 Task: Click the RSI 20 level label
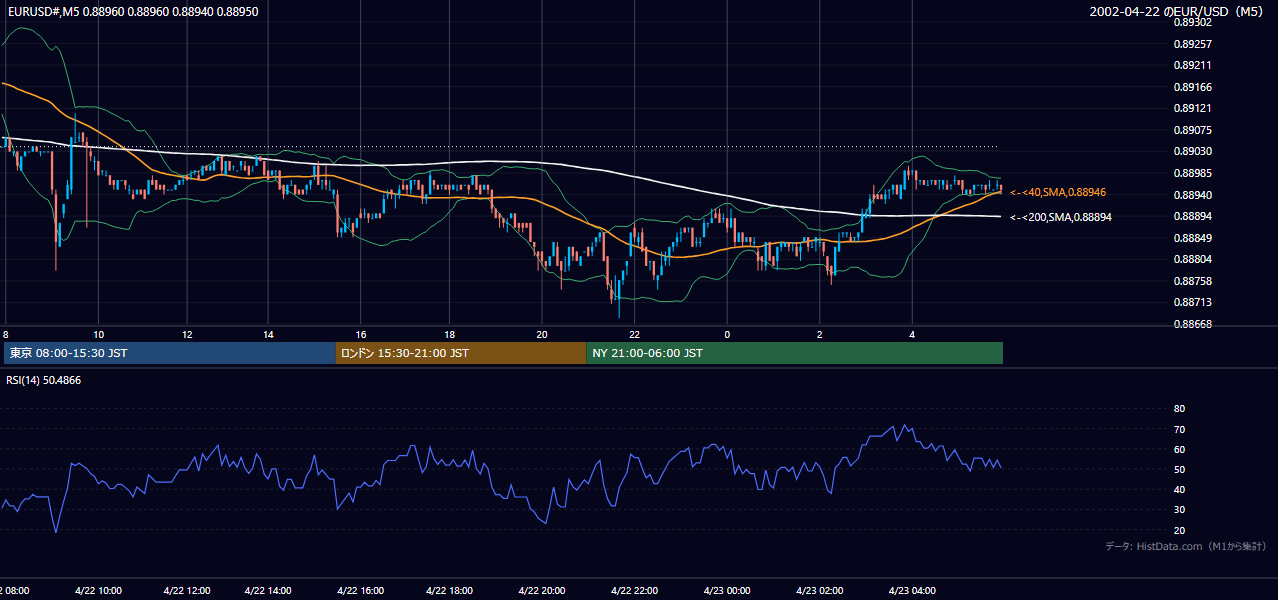point(1179,530)
